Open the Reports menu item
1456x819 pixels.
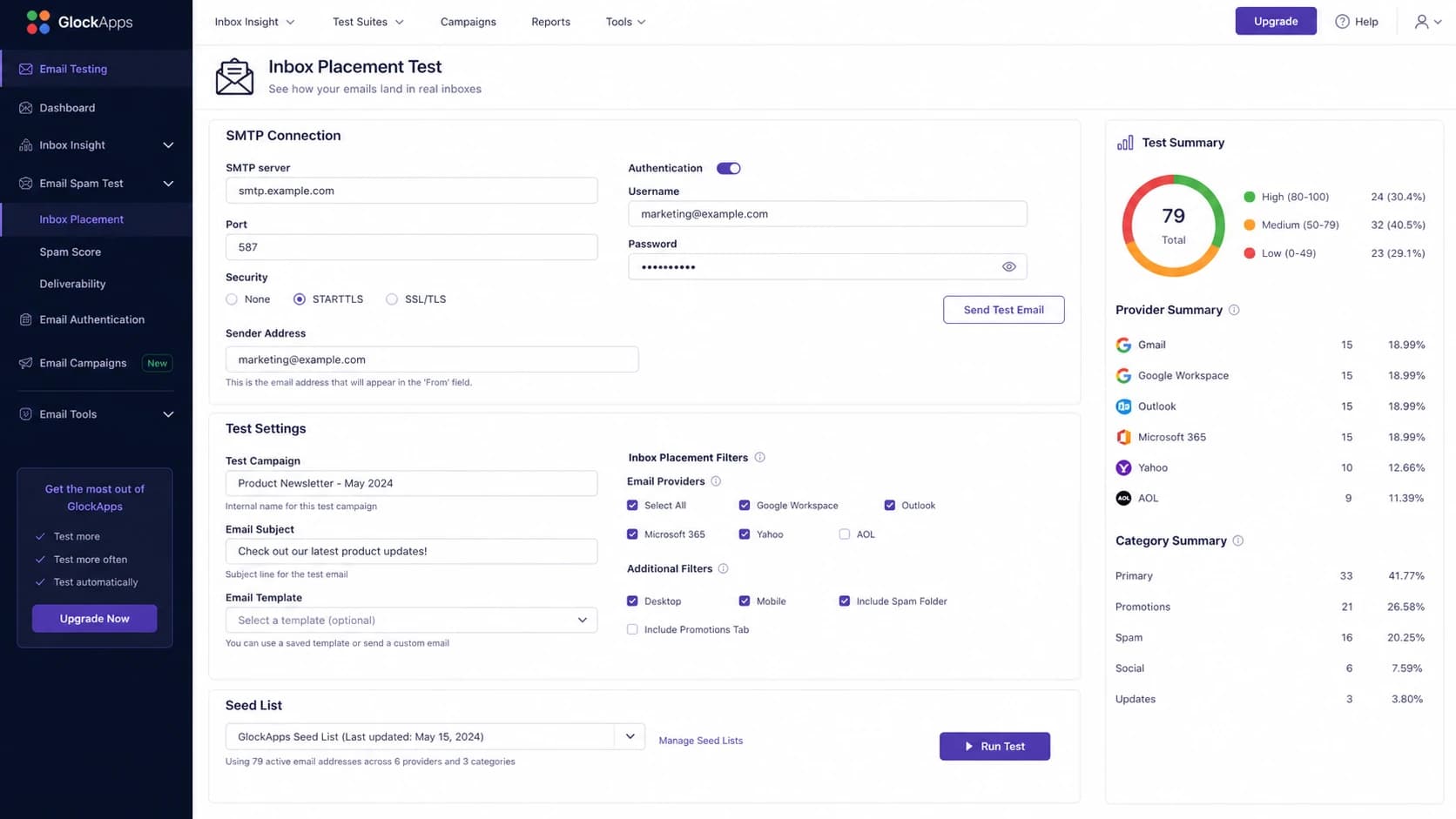tap(551, 22)
